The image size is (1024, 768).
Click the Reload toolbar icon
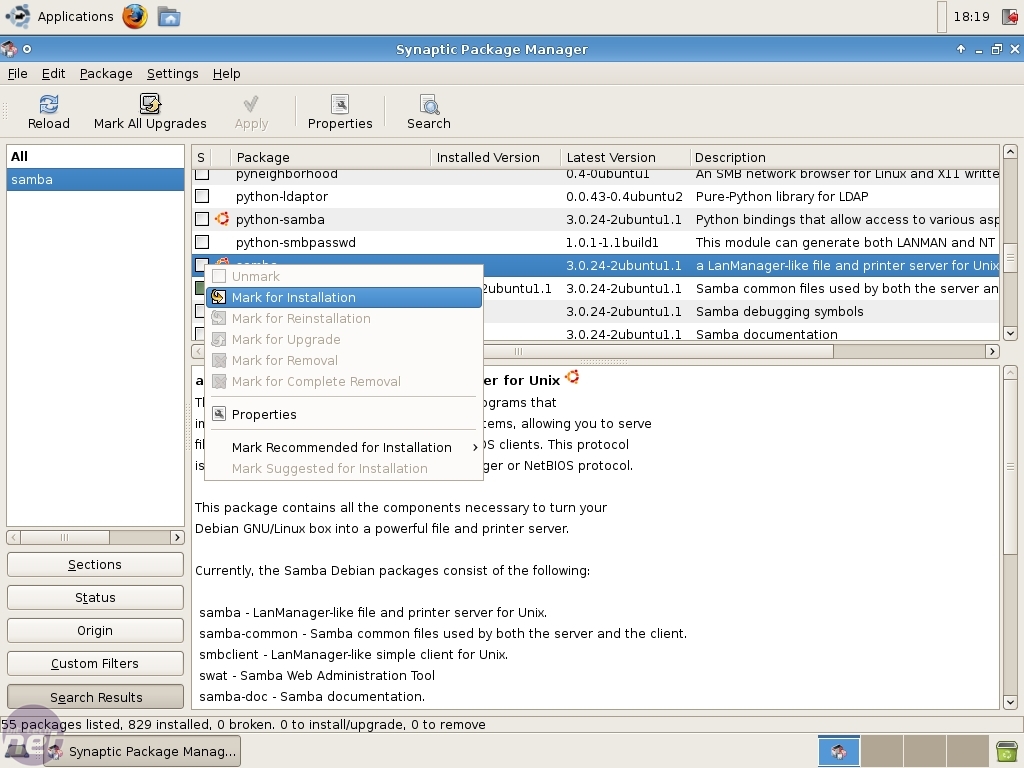point(49,104)
